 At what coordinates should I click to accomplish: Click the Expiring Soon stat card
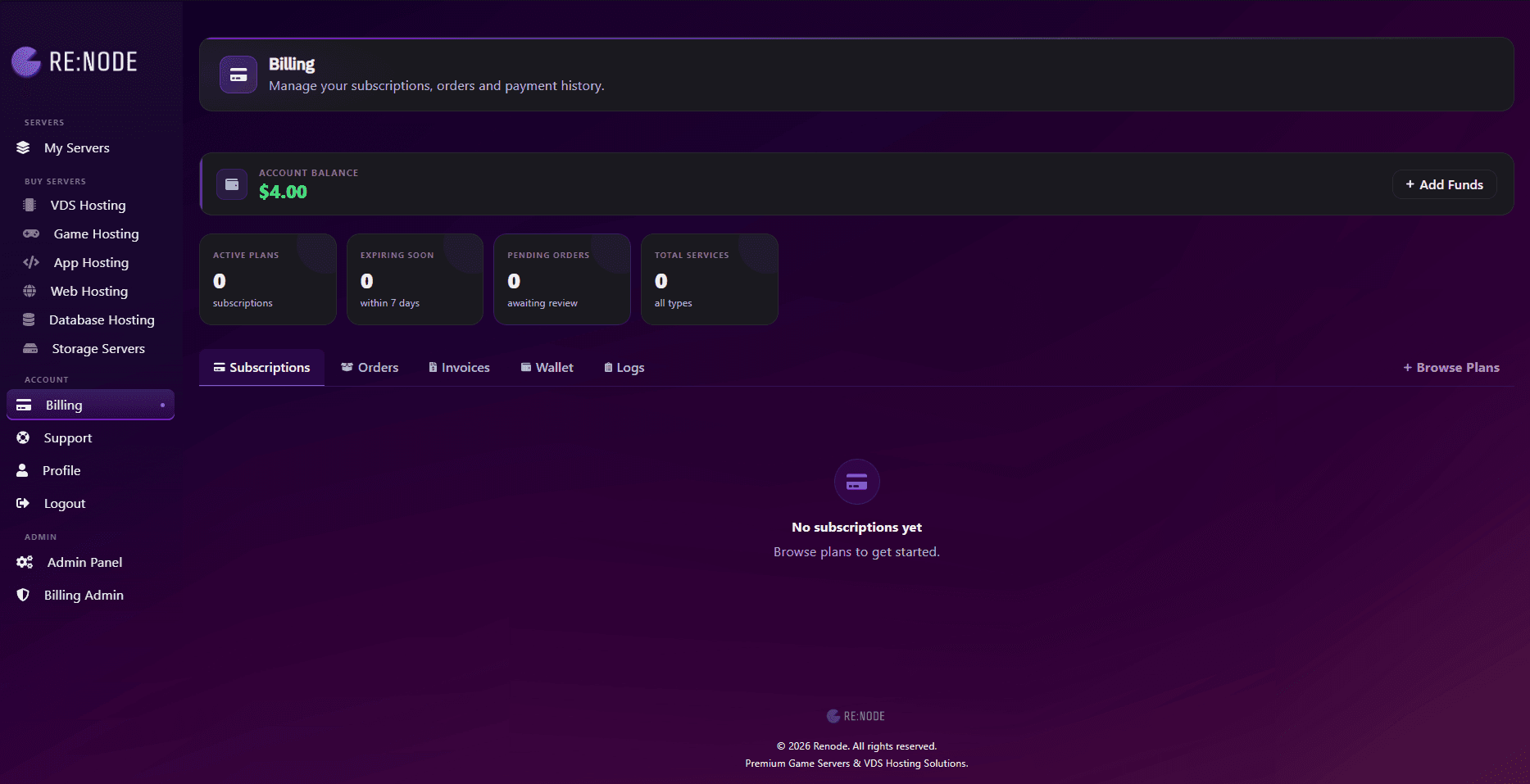[x=415, y=279]
